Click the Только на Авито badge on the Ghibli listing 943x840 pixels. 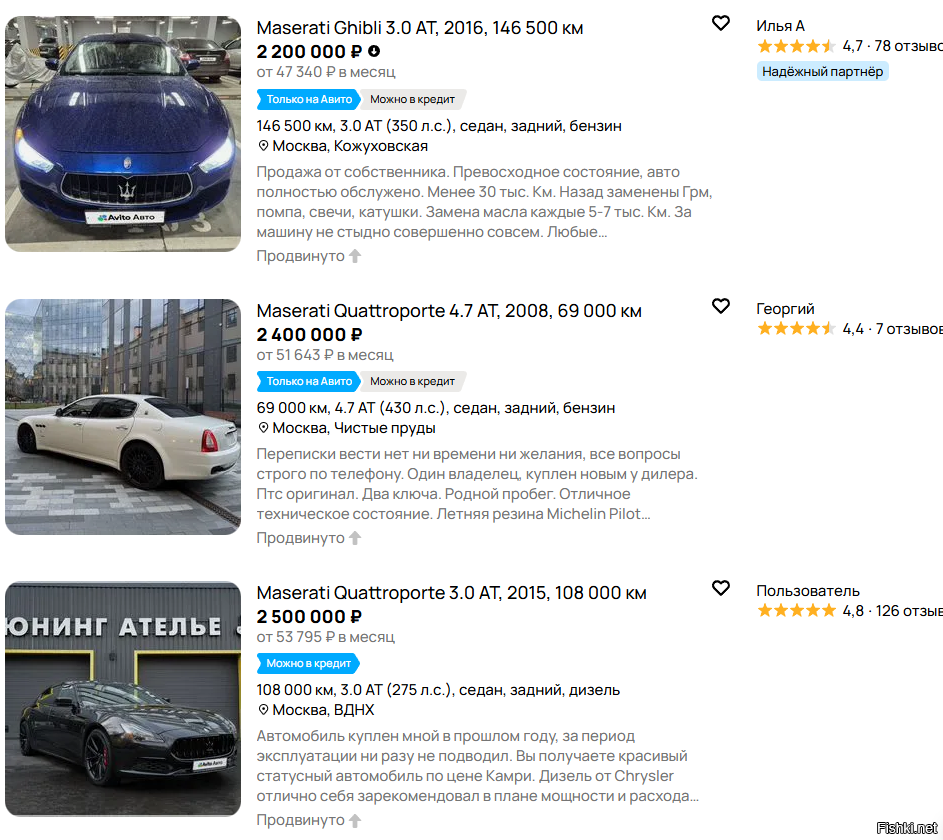pos(309,99)
